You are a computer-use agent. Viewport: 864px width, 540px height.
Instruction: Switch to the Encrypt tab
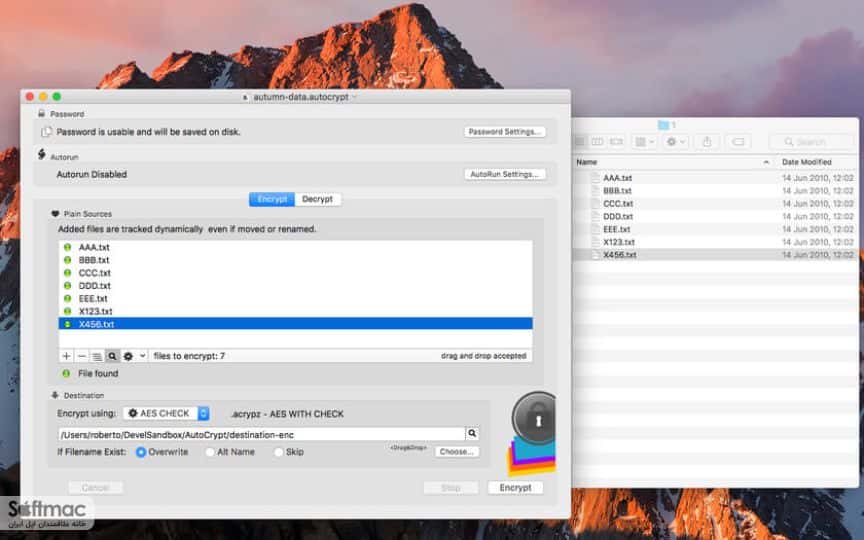[272, 199]
